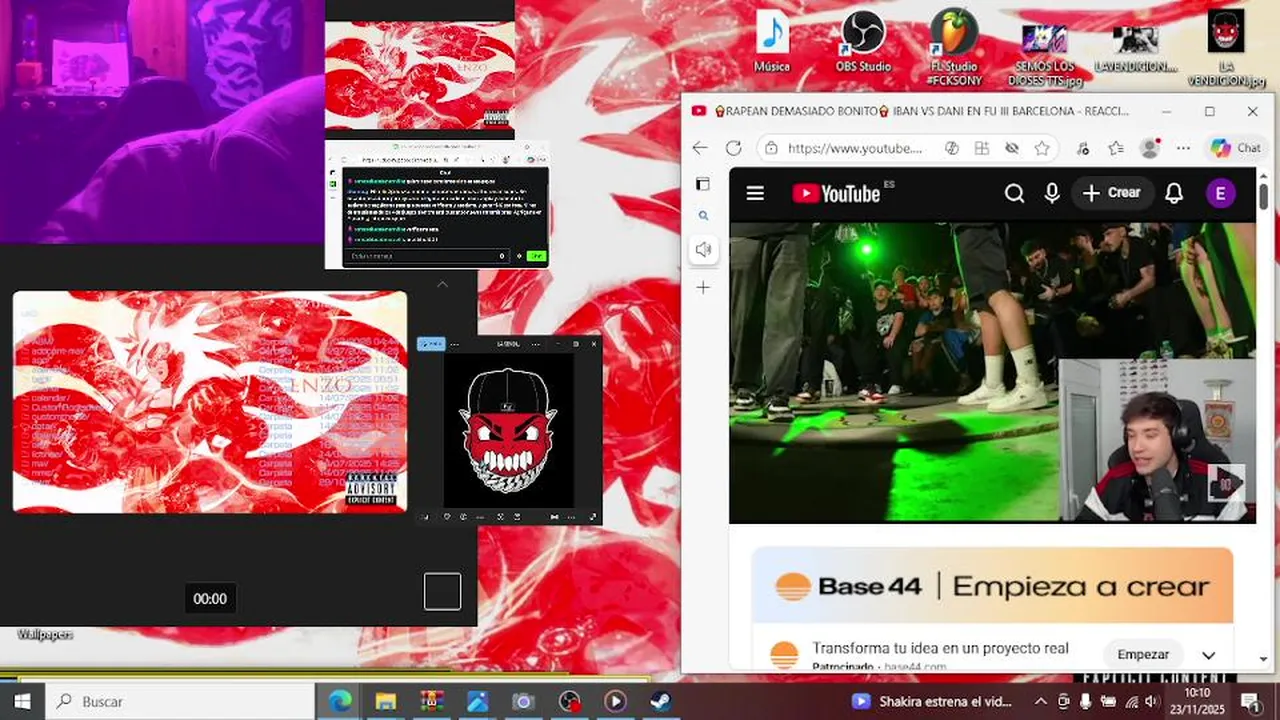Open Microsoft Edge from the taskbar

pos(341,701)
